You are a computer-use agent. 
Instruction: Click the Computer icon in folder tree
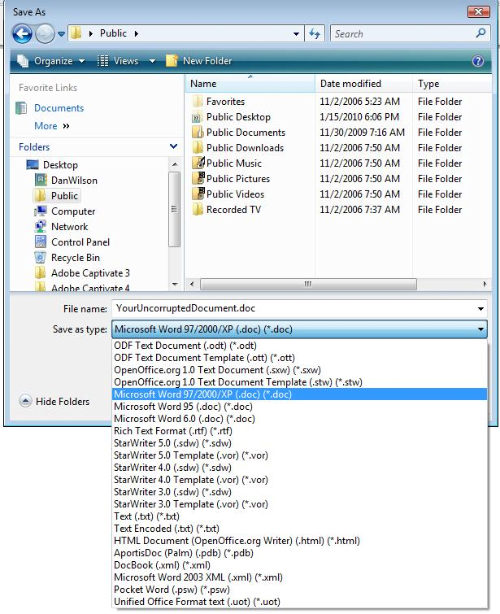click(x=40, y=211)
